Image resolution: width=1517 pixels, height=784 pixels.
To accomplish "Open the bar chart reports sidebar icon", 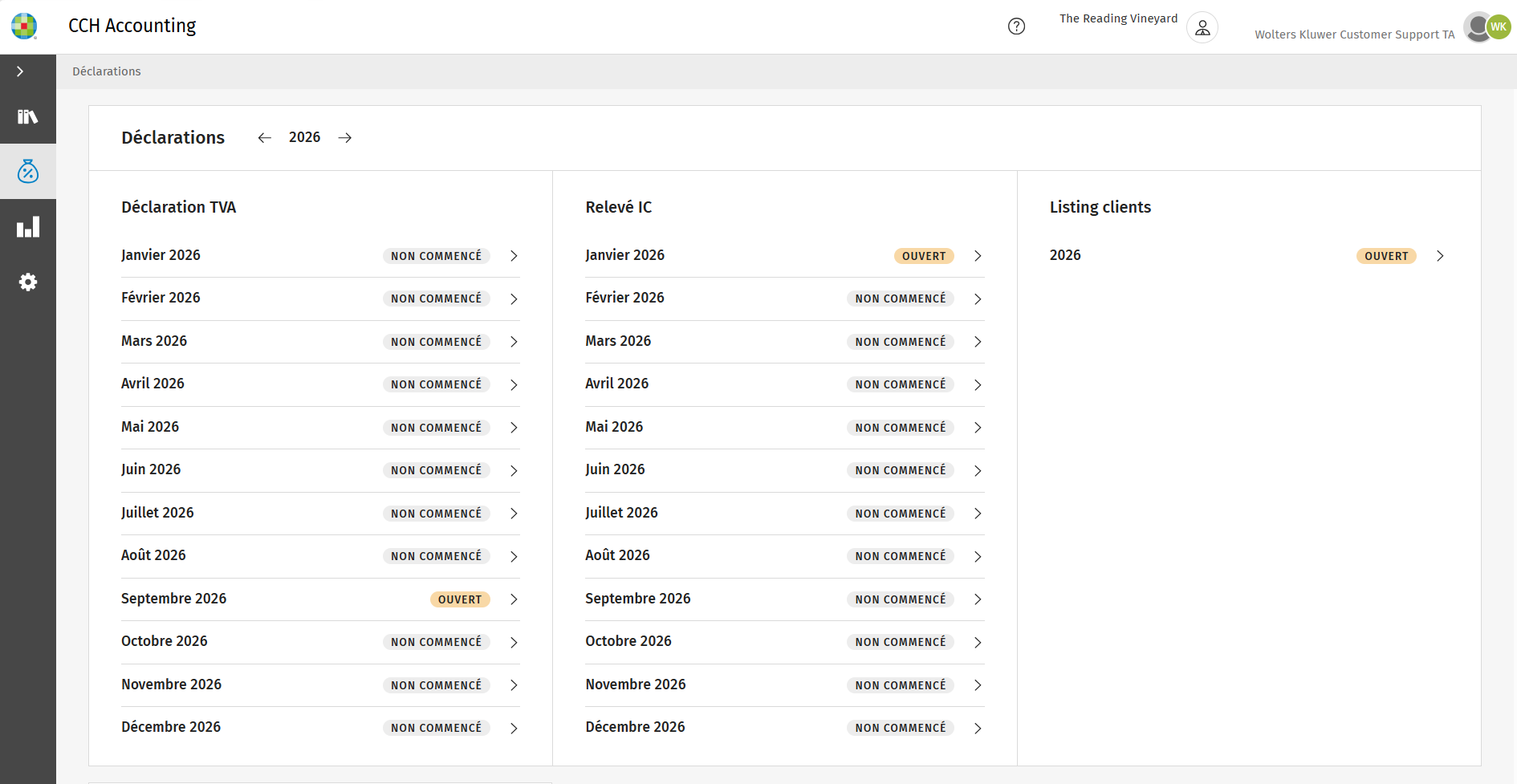I will (x=28, y=227).
